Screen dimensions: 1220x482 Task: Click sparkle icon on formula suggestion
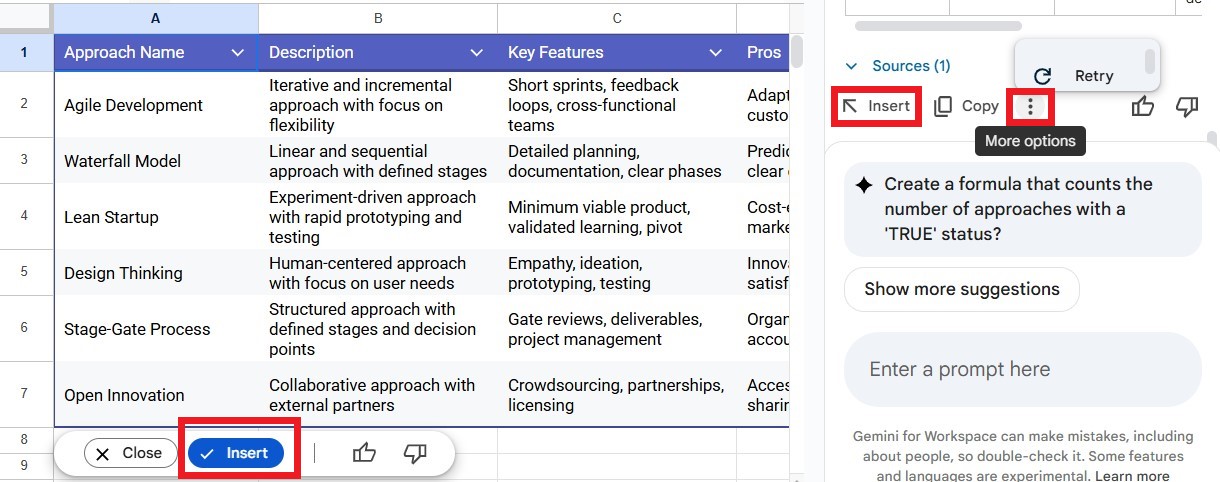[x=864, y=185]
